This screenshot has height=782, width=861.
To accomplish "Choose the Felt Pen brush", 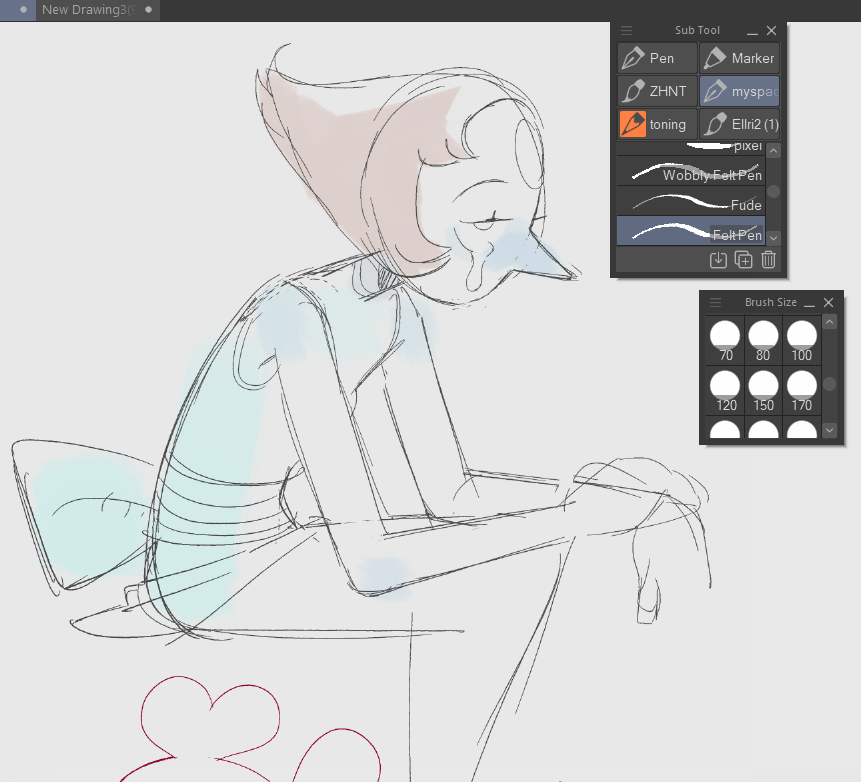I will pos(691,231).
